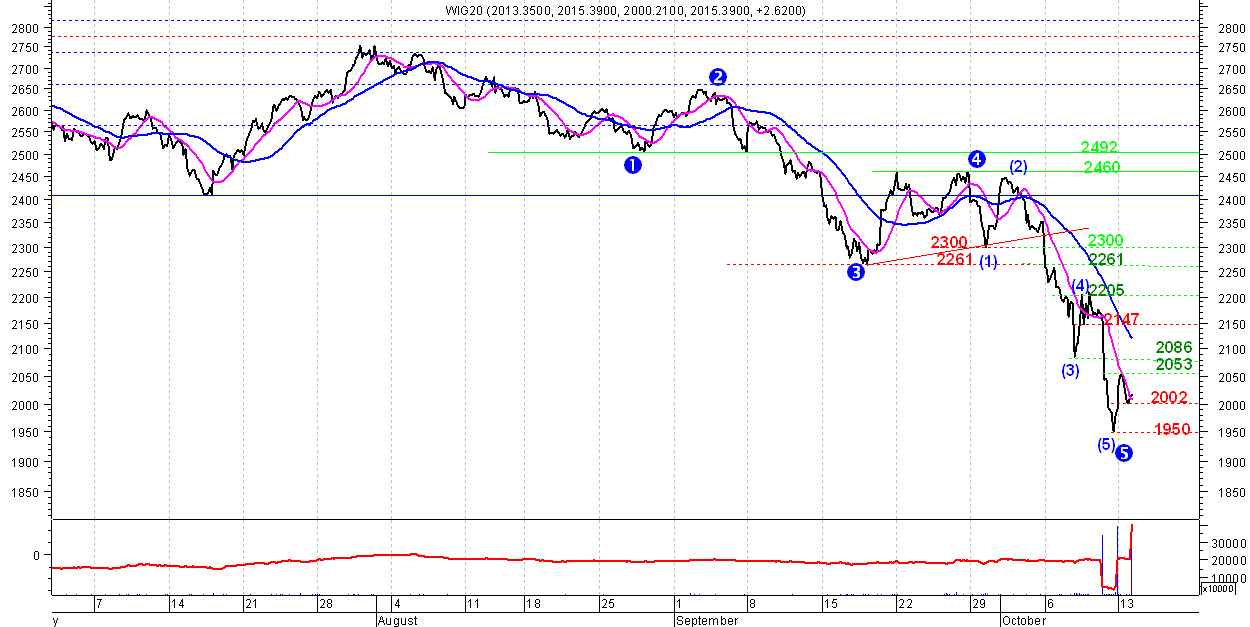1250x627 pixels.
Task: Click the 0 label on indicator axis
Action: 37,555
